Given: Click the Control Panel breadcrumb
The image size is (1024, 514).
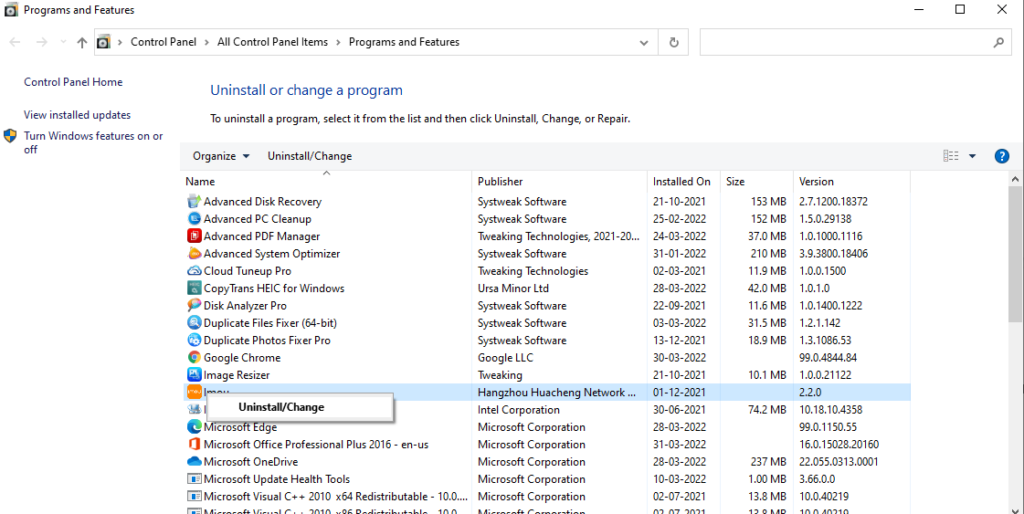Looking at the screenshot, I should coord(163,42).
